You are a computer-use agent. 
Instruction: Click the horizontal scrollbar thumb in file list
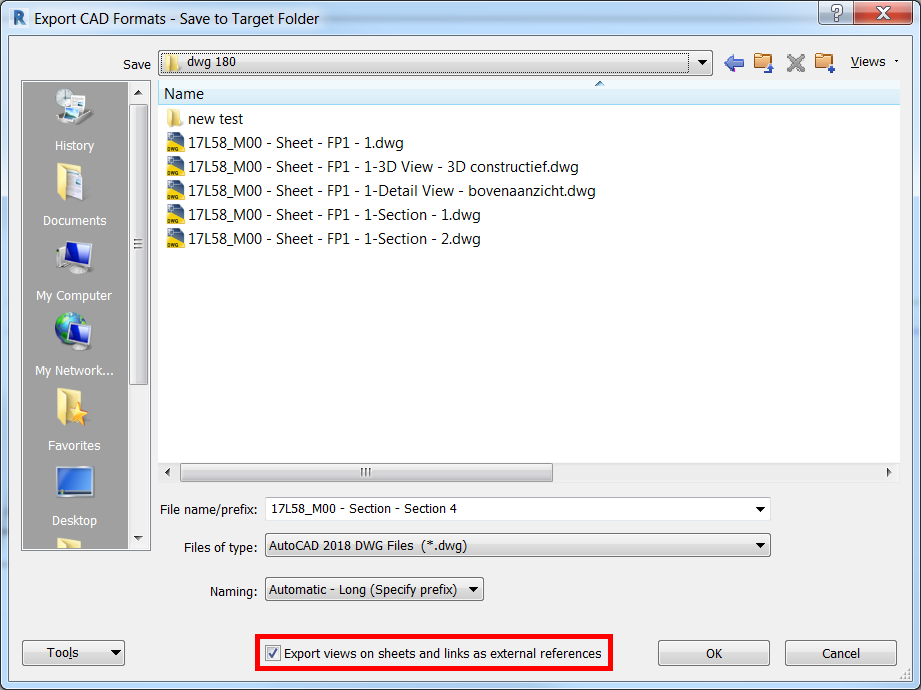coord(366,472)
